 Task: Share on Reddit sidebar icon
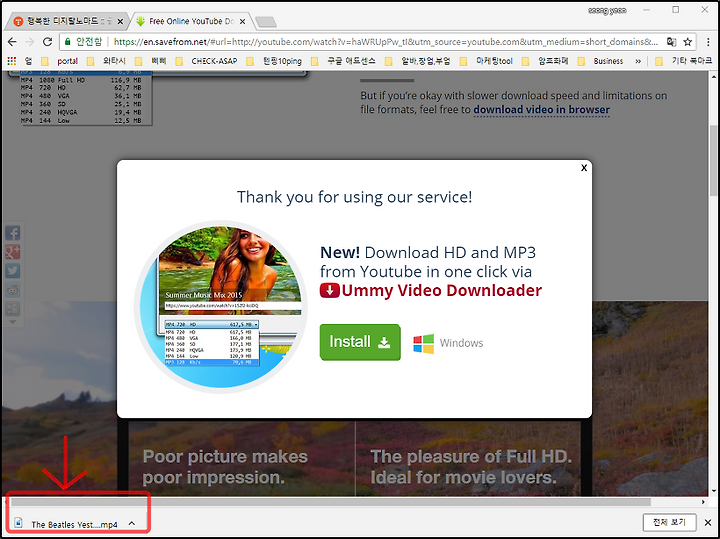(x=12, y=290)
